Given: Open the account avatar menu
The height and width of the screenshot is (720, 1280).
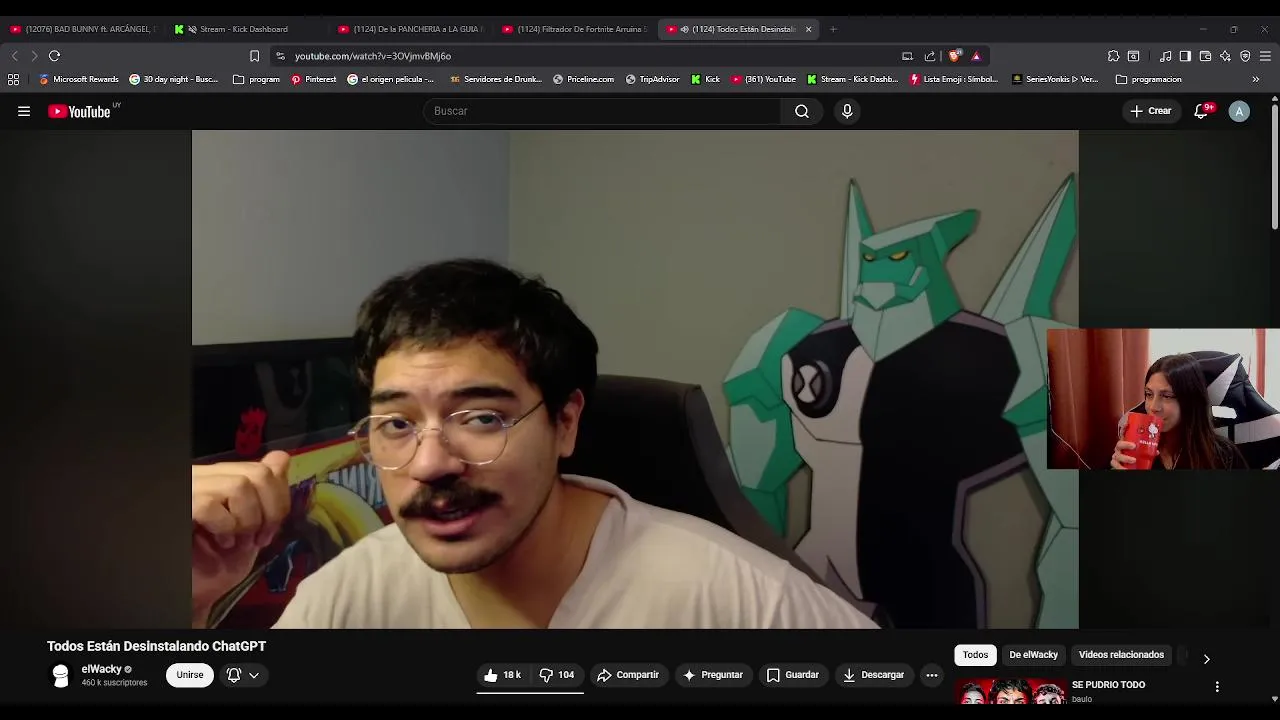Looking at the screenshot, I should (1239, 111).
